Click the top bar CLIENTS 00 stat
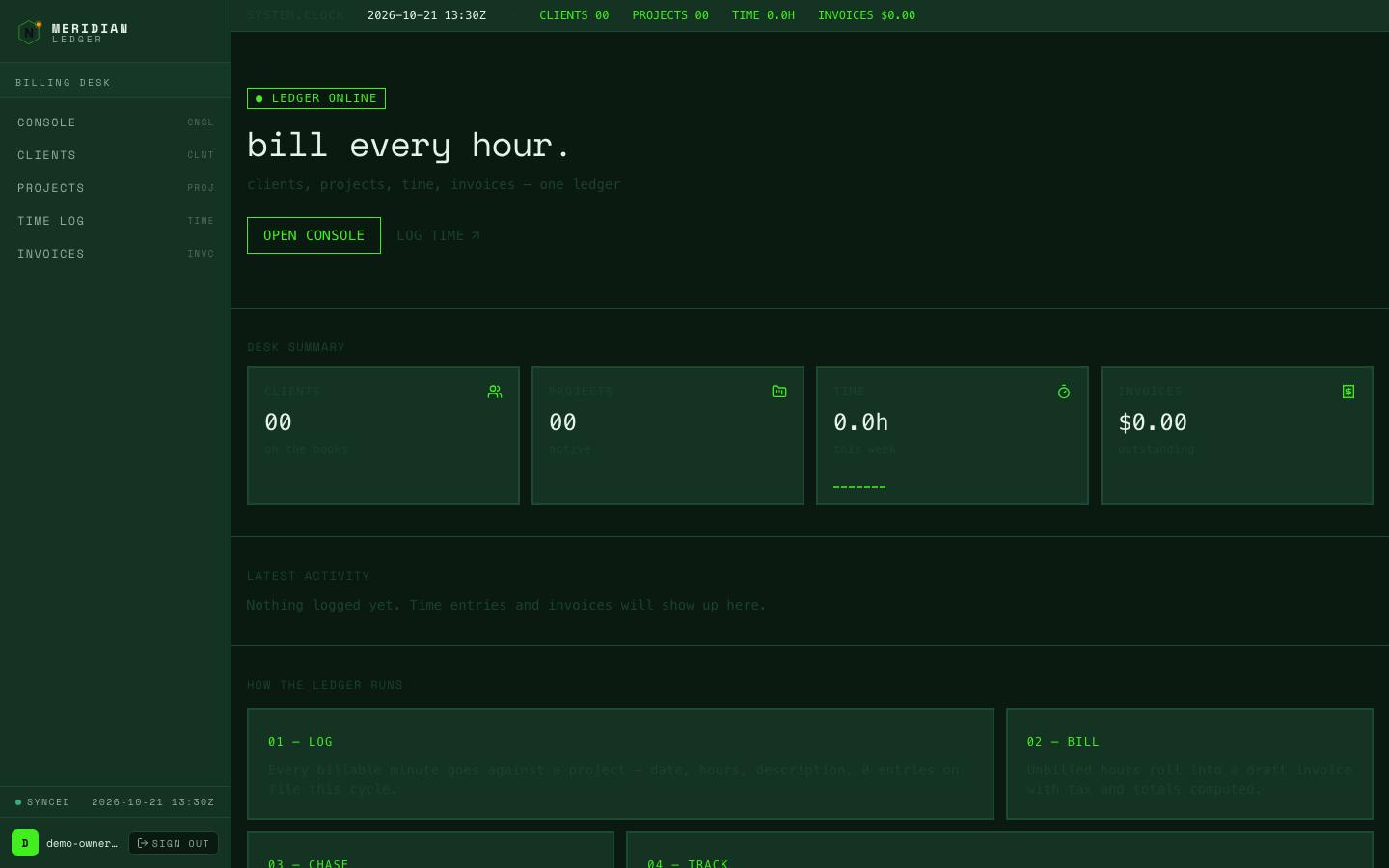The image size is (1389, 868). point(574,15)
